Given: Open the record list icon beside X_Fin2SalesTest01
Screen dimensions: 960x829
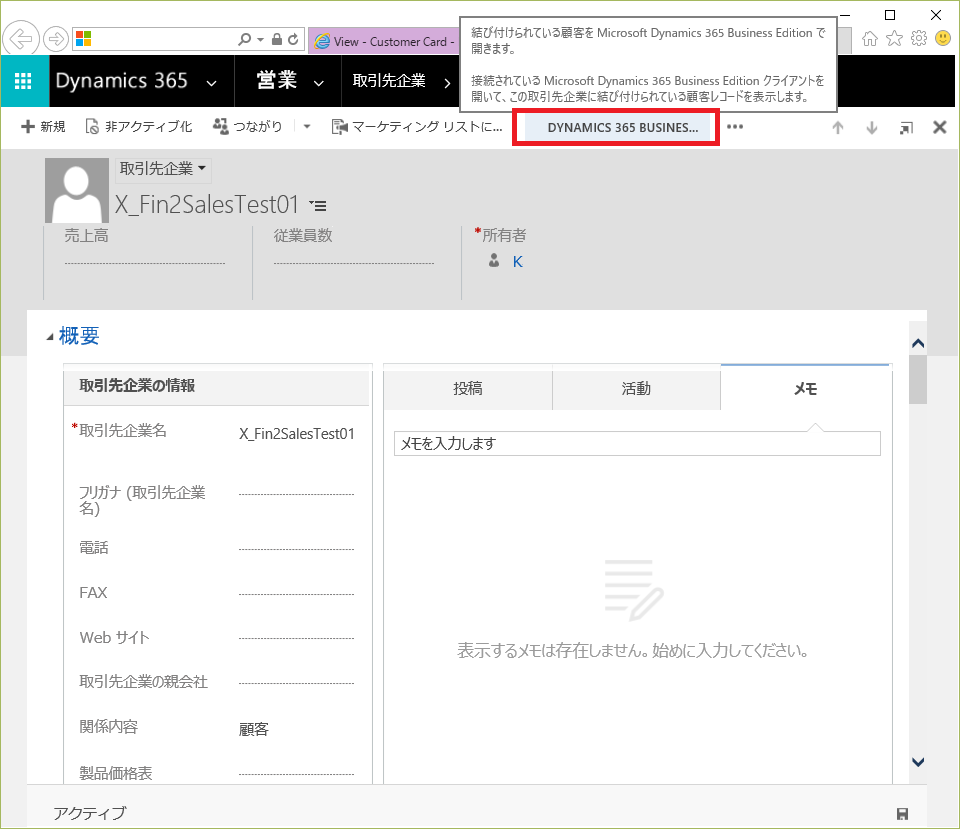Looking at the screenshot, I should tap(318, 206).
